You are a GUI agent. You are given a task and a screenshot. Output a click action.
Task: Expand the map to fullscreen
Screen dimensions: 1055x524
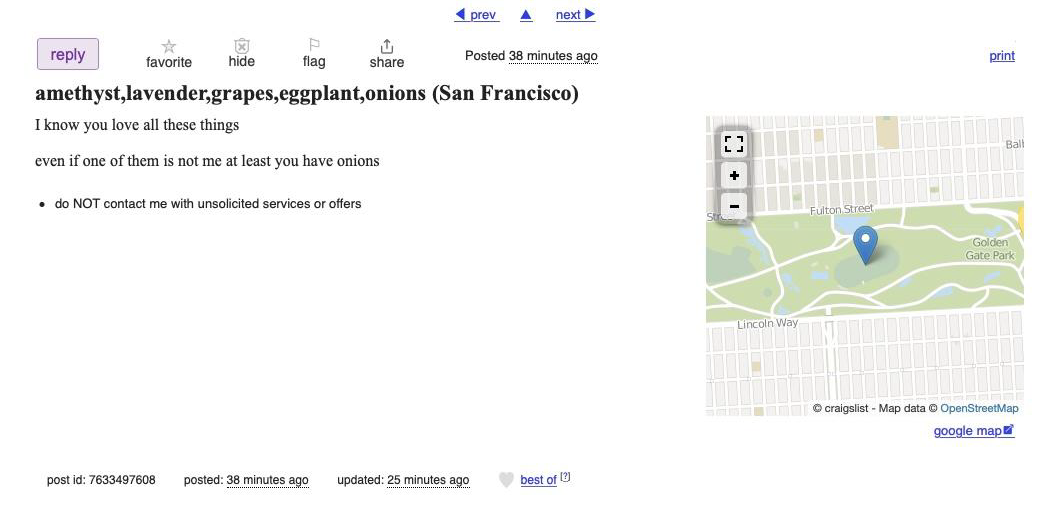point(734,144)
